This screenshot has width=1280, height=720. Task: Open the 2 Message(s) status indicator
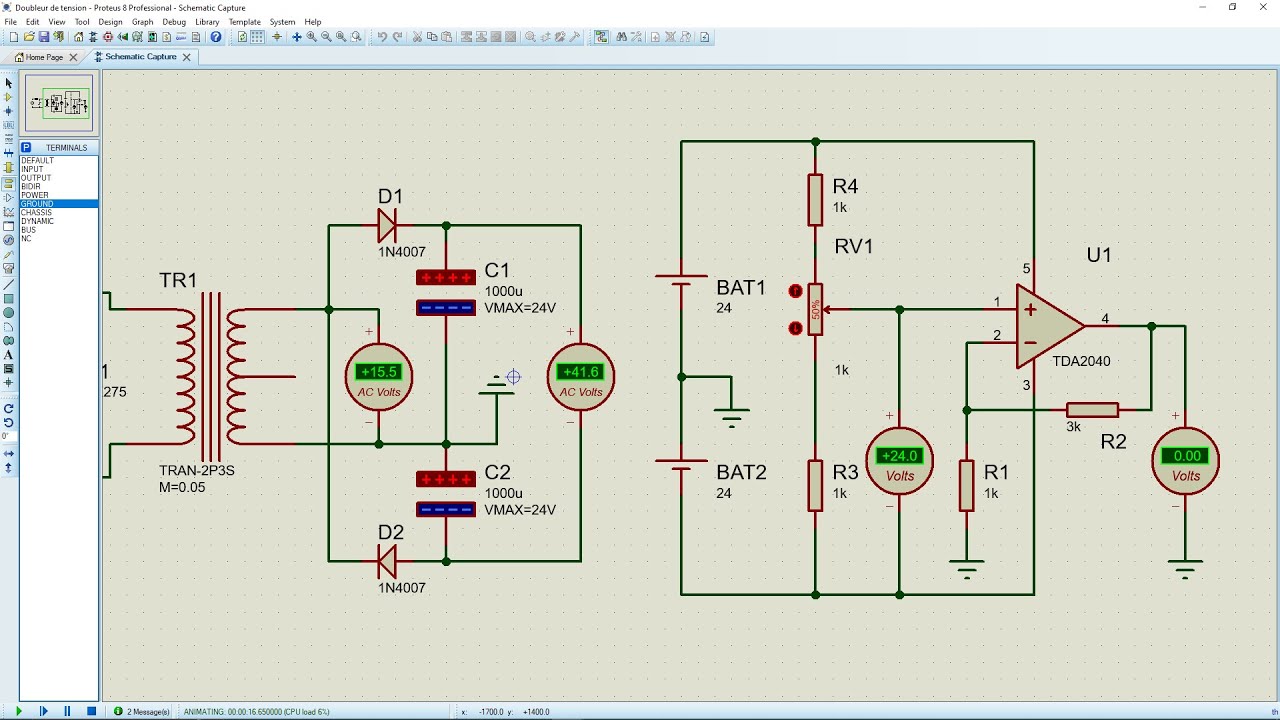pyautogui.click(x=142, y=711)
